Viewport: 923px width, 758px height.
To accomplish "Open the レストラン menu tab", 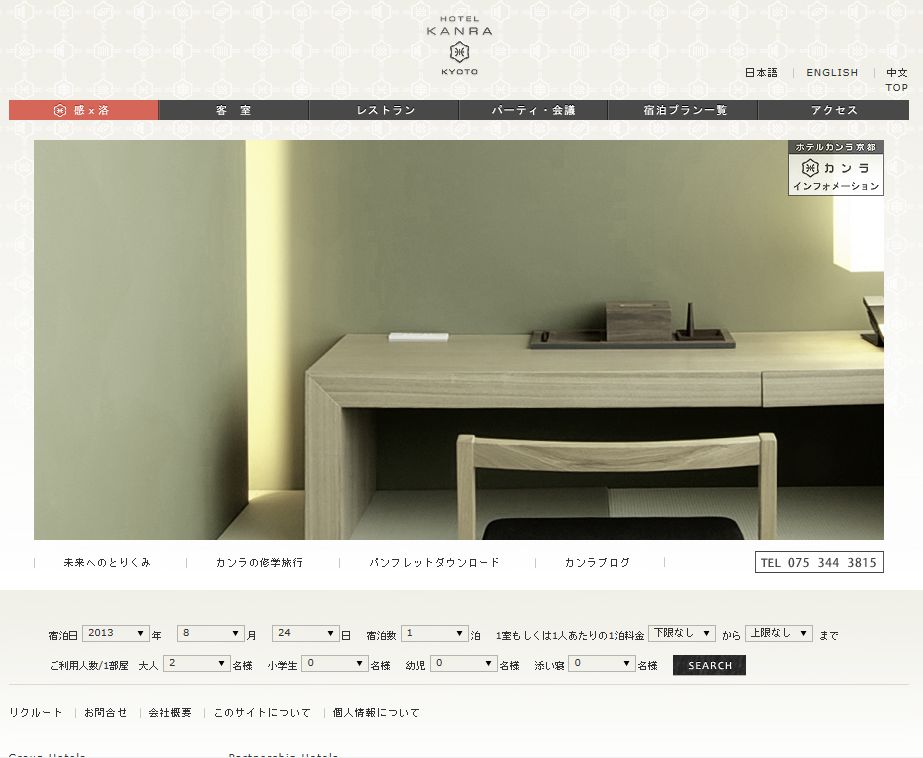I will (384, 110).
